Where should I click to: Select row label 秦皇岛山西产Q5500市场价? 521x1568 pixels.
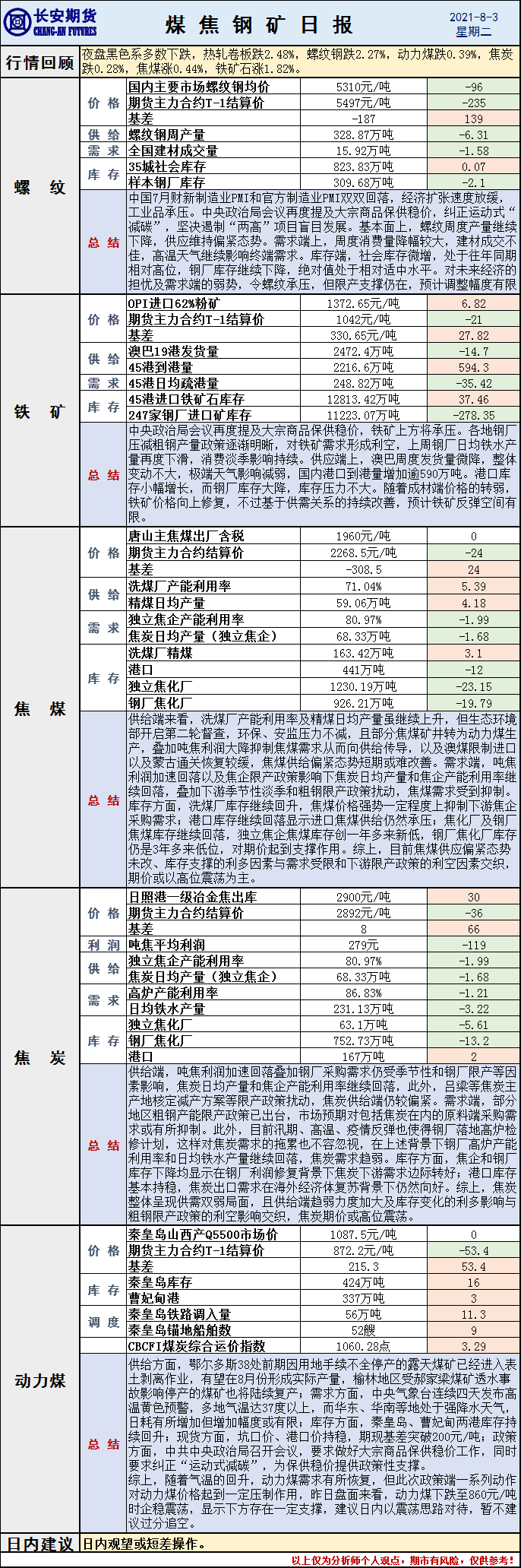[203, 1234]
